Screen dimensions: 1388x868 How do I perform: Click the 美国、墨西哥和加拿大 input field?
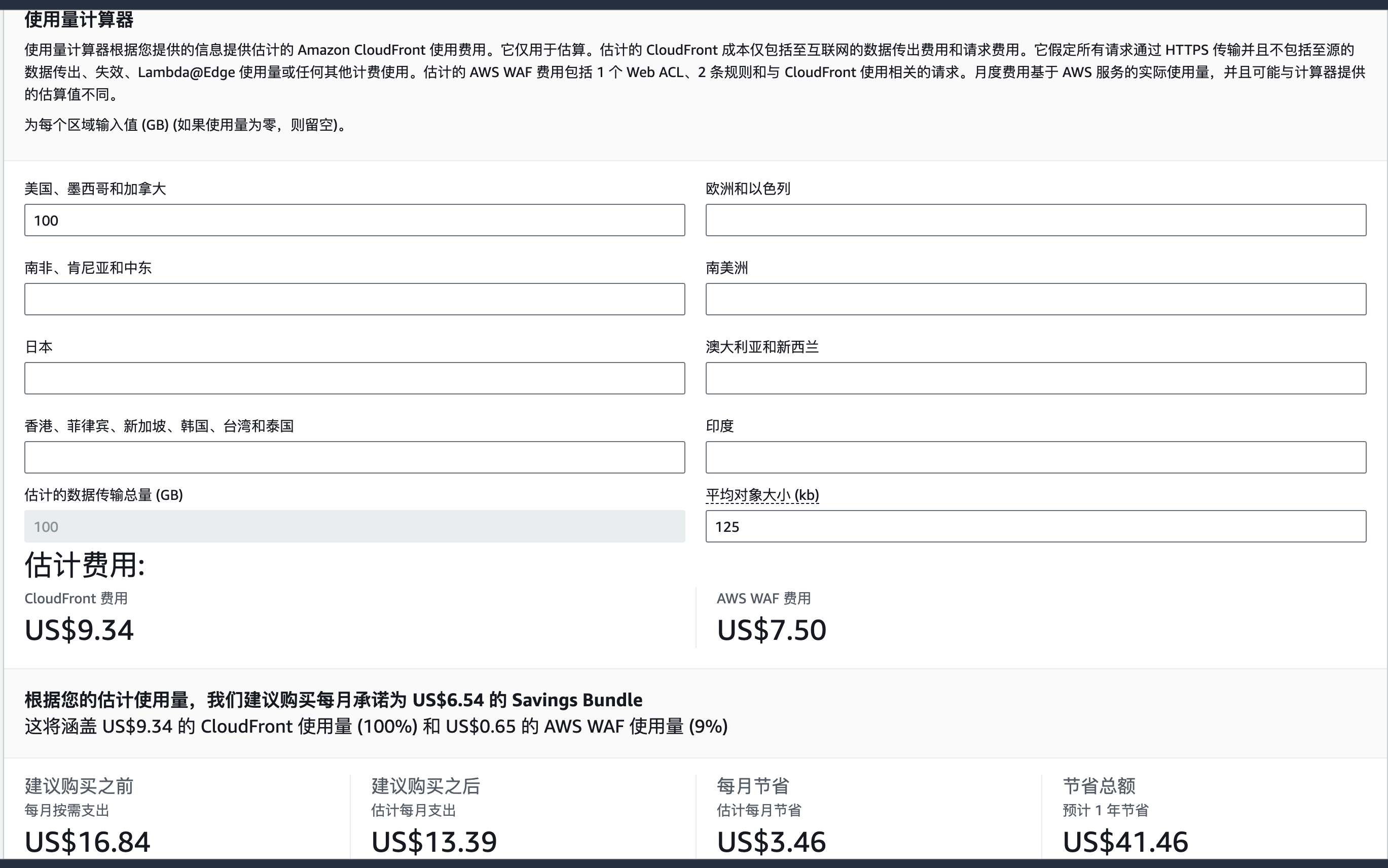click(x=354, y=220)
